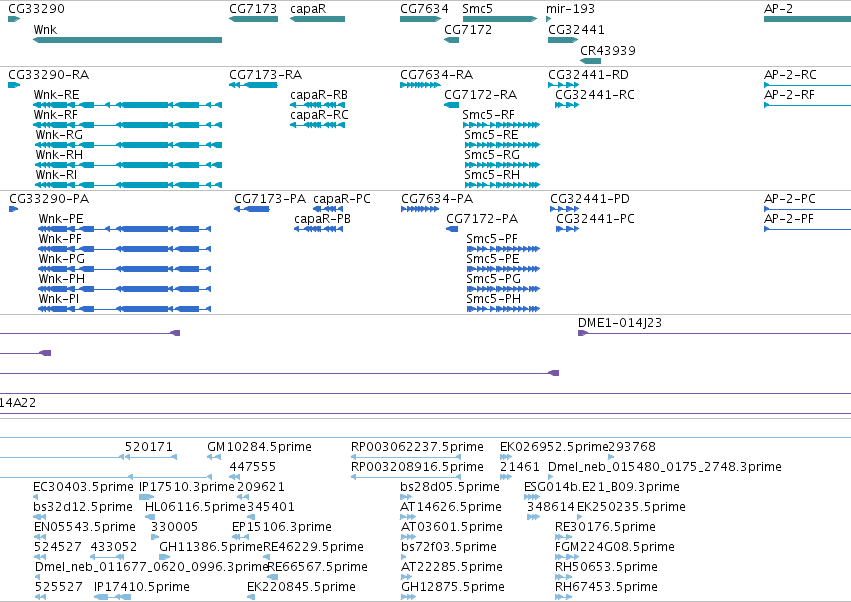Click the EP15106.3prime EST label
The image size is (851, 602).
pos(282,527)
